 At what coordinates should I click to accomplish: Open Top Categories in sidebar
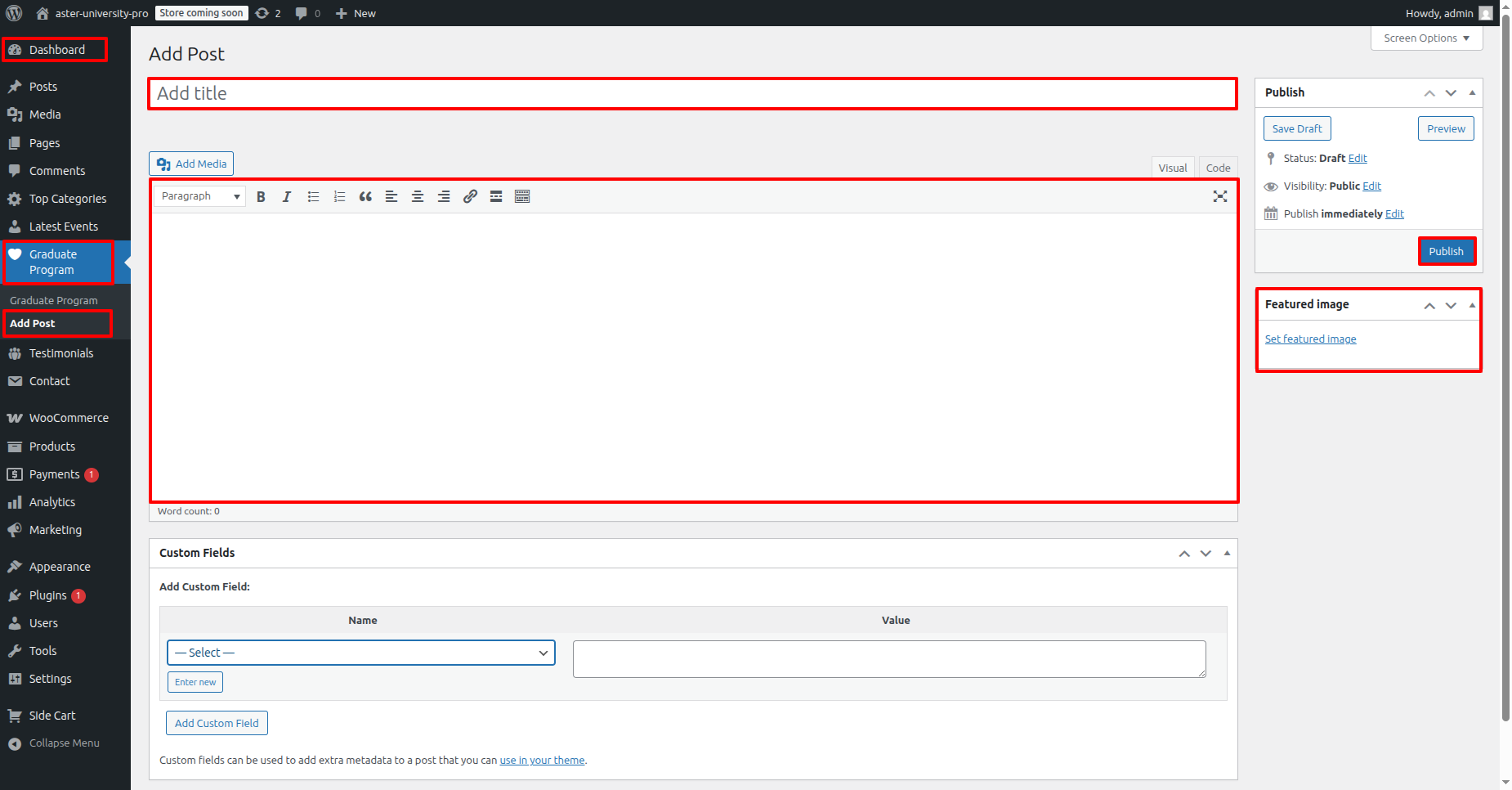click(68, 199)
